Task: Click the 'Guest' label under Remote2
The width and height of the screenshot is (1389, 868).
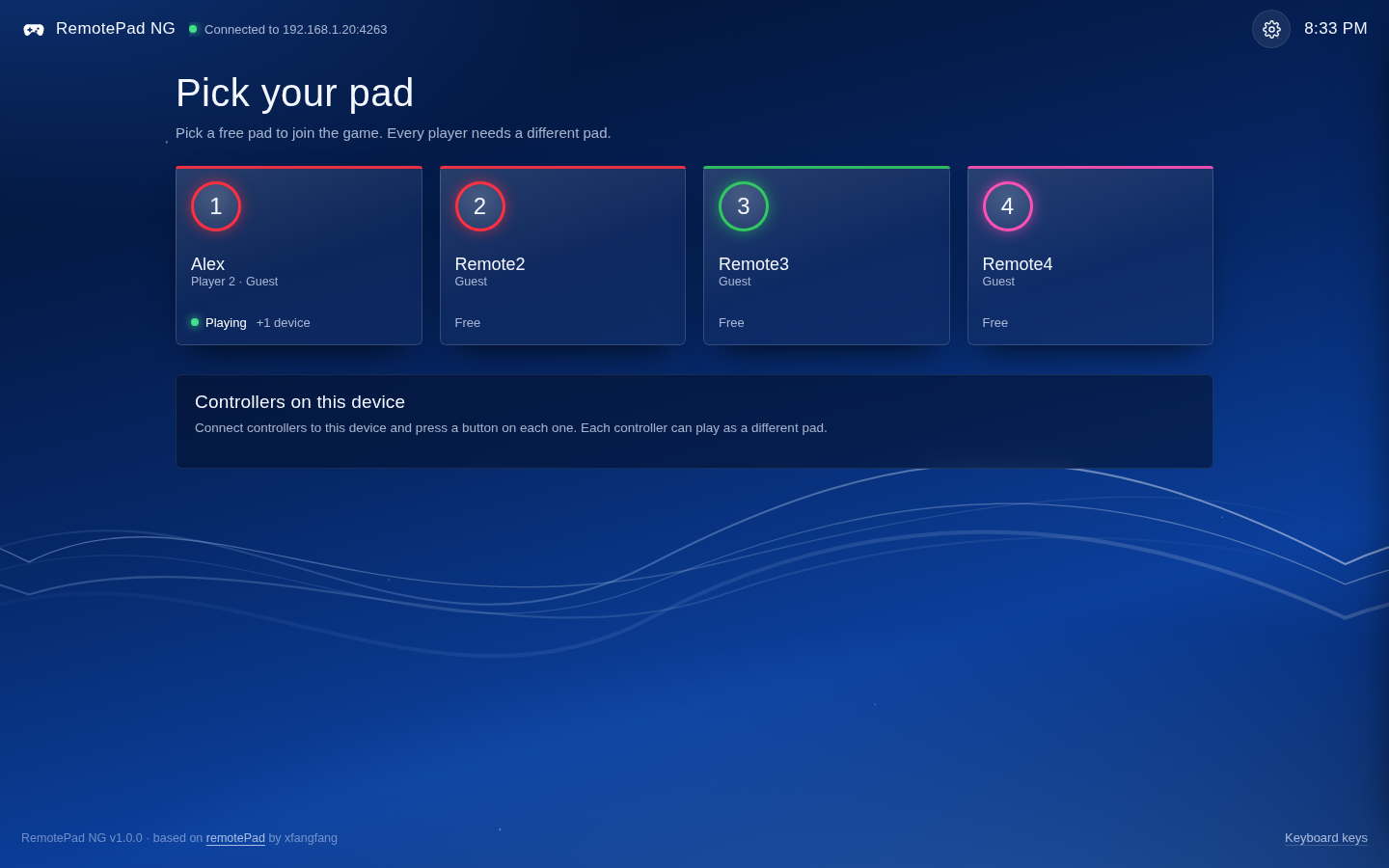Action: (x=471, y=282)
